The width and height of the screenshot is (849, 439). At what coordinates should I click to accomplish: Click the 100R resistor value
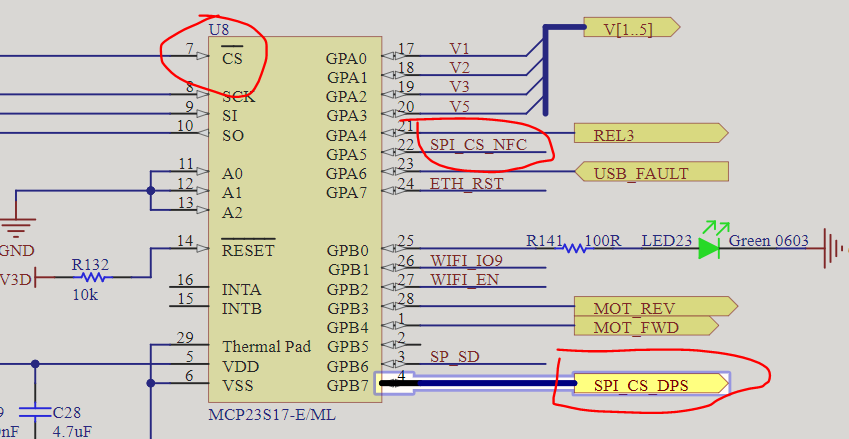pos(603,240)
